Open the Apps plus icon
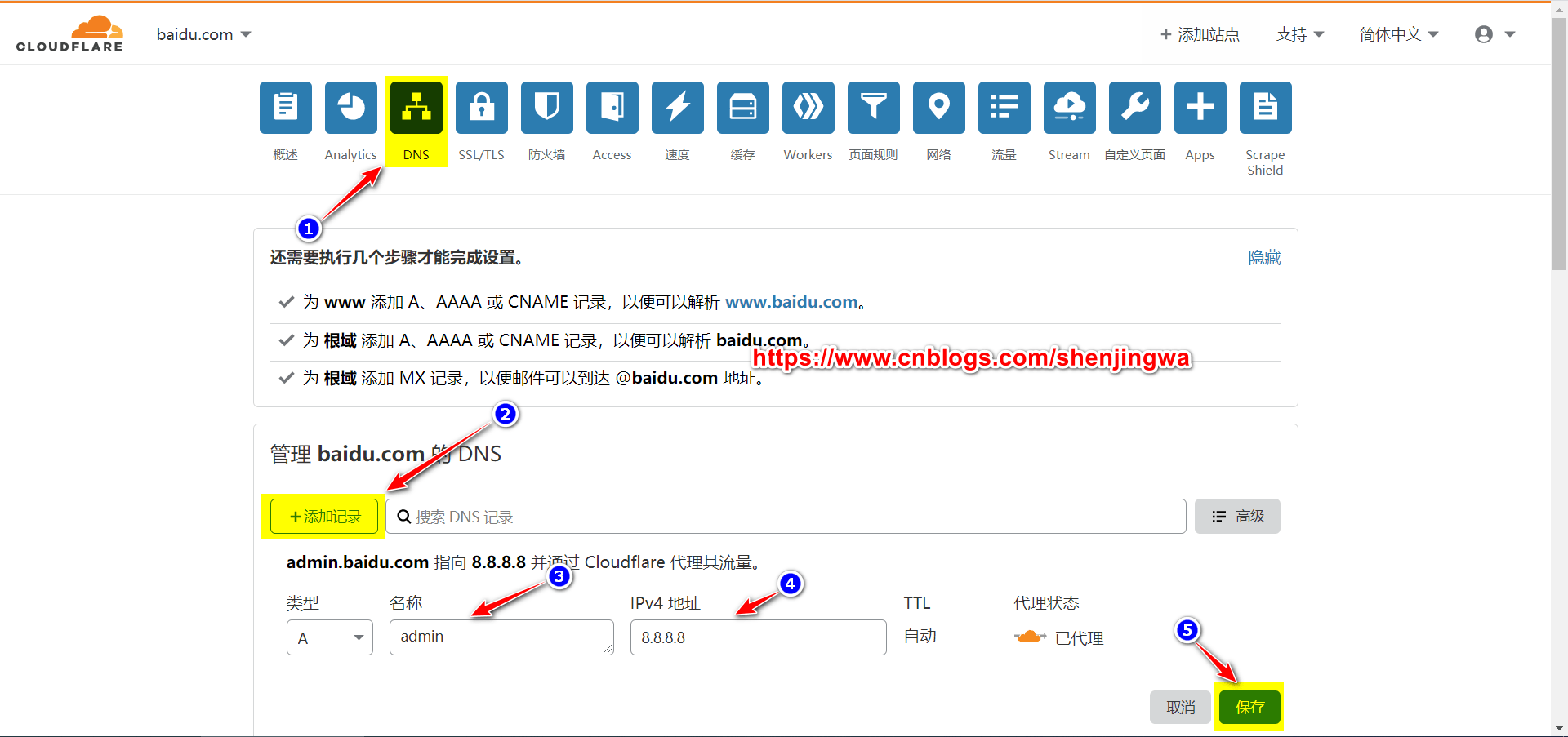The width and height of the screenshot is (1568, 737). point(1200,107)
